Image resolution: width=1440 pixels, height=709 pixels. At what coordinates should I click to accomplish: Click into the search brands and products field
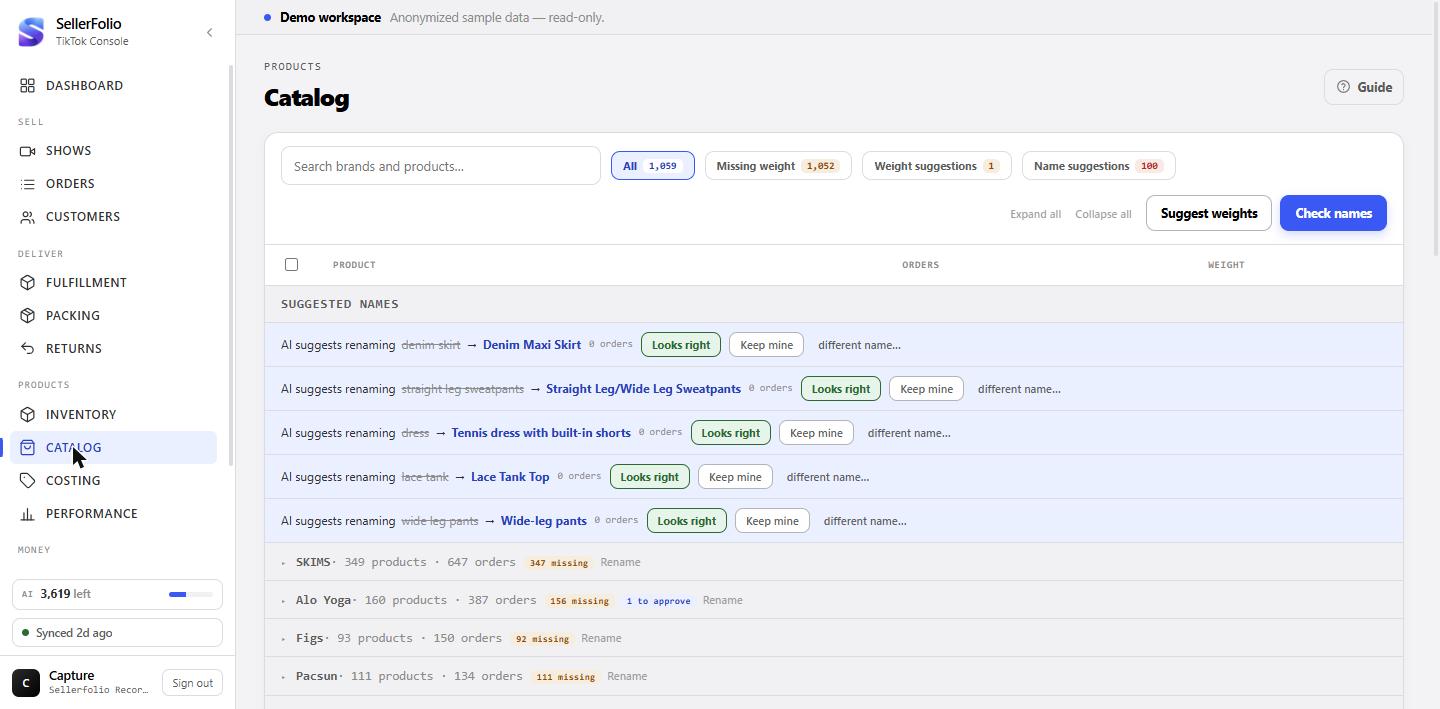(441, 166)
